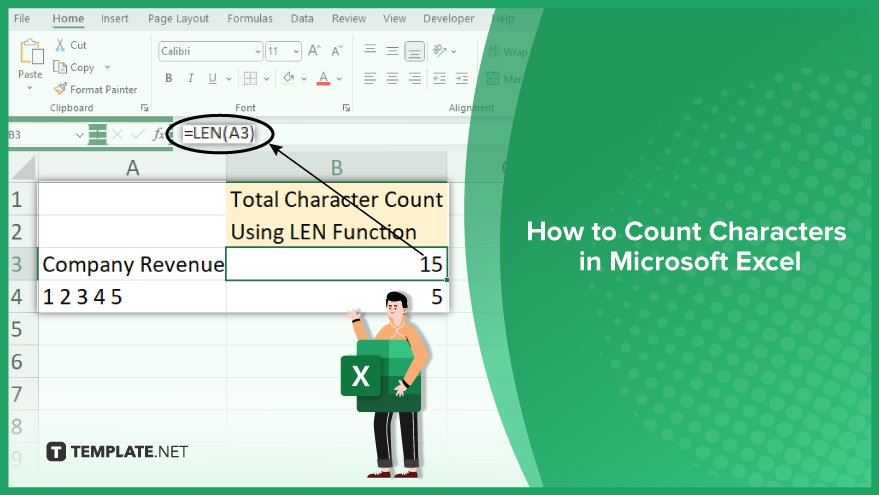
Task: Click cell B4 showing 5
Action: coord(336,297)
